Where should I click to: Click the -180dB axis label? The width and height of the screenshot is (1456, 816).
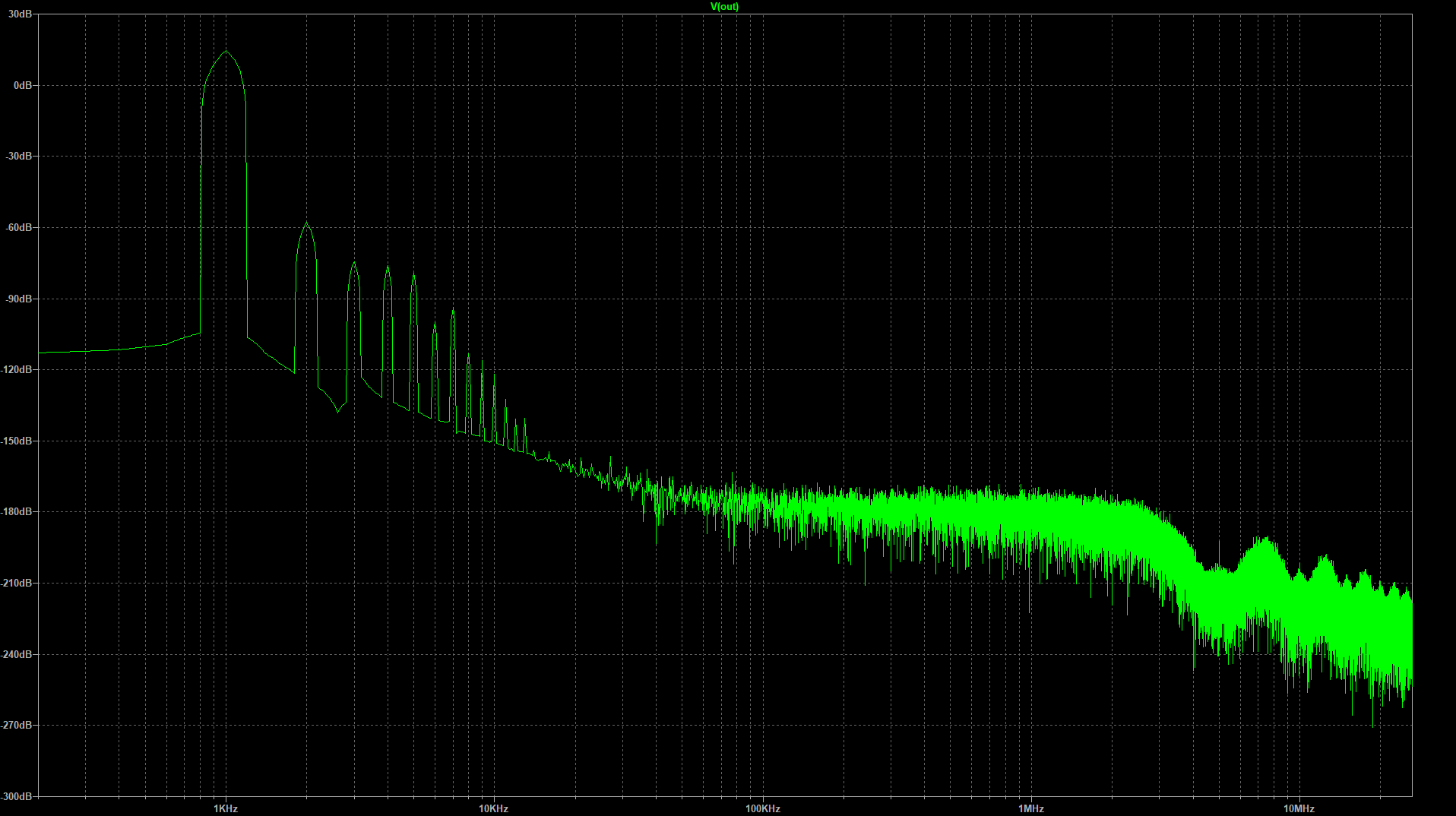17,511
